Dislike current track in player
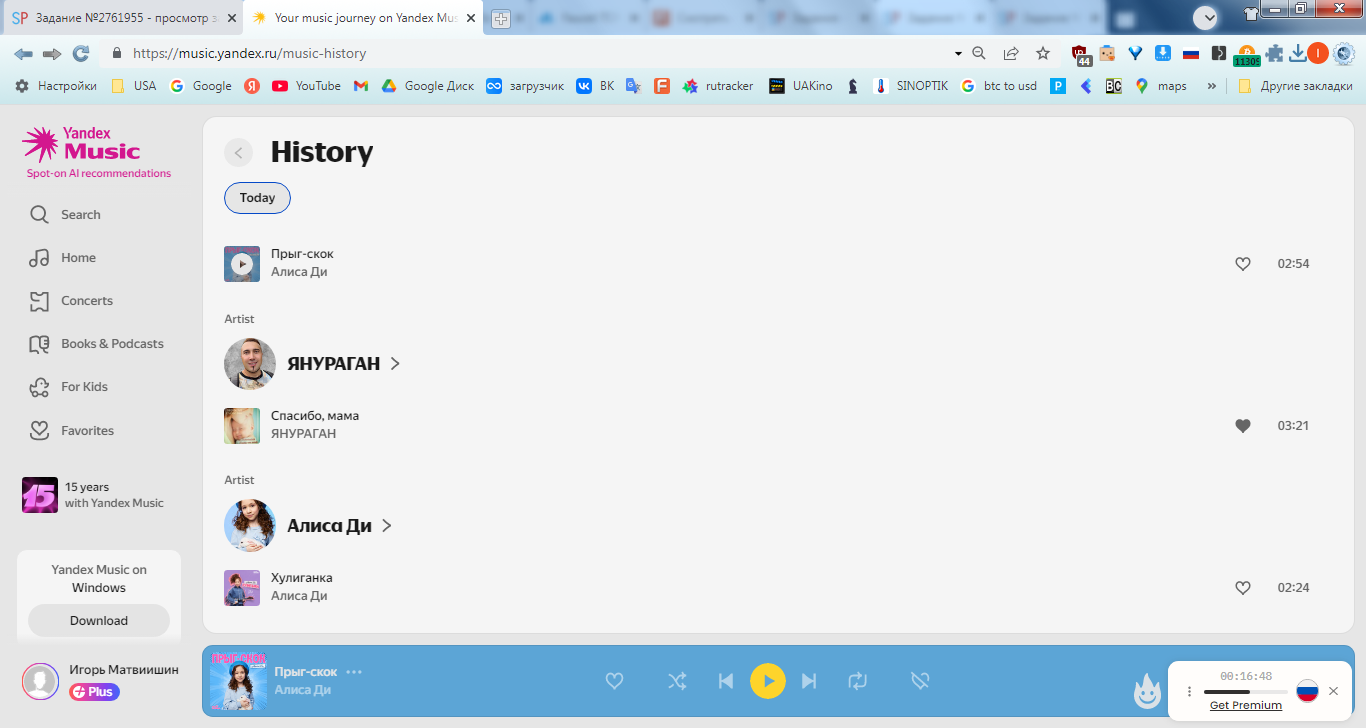This screenshot has width=1366, height=728. click(x=921, y=681)
